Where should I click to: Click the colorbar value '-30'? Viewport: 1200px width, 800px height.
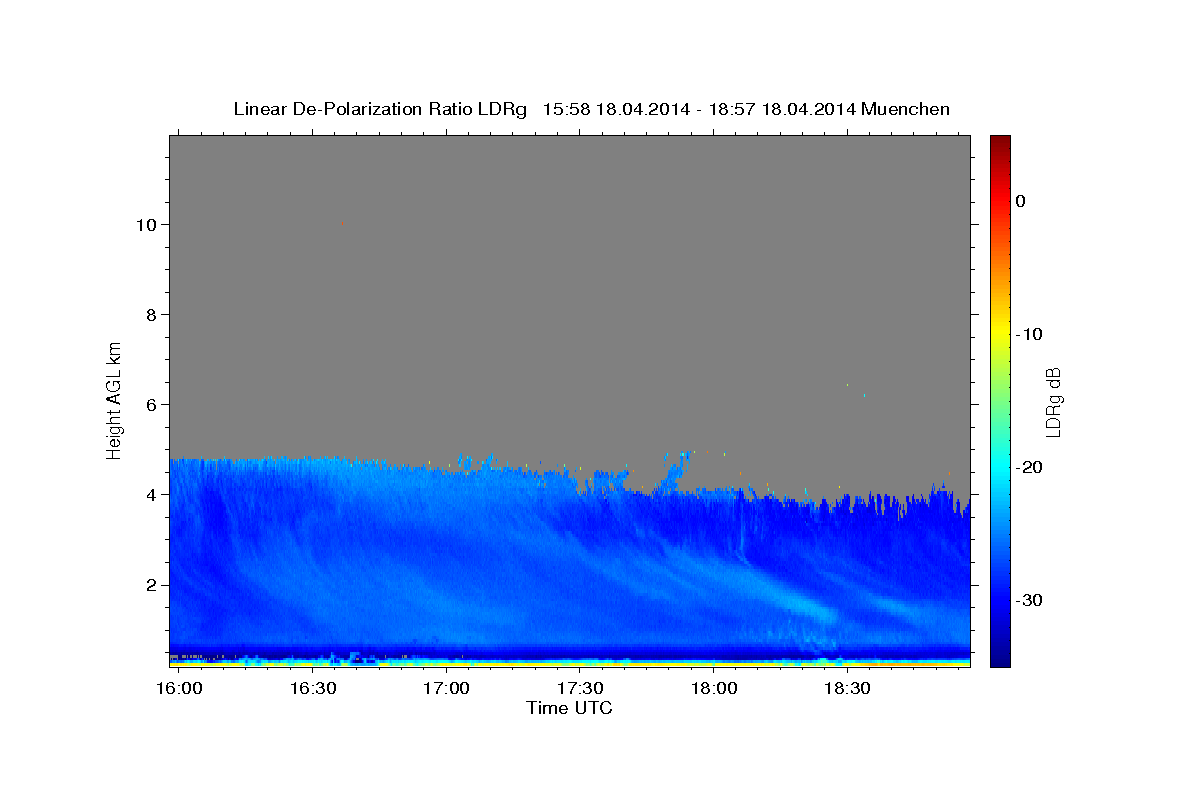1030,600
